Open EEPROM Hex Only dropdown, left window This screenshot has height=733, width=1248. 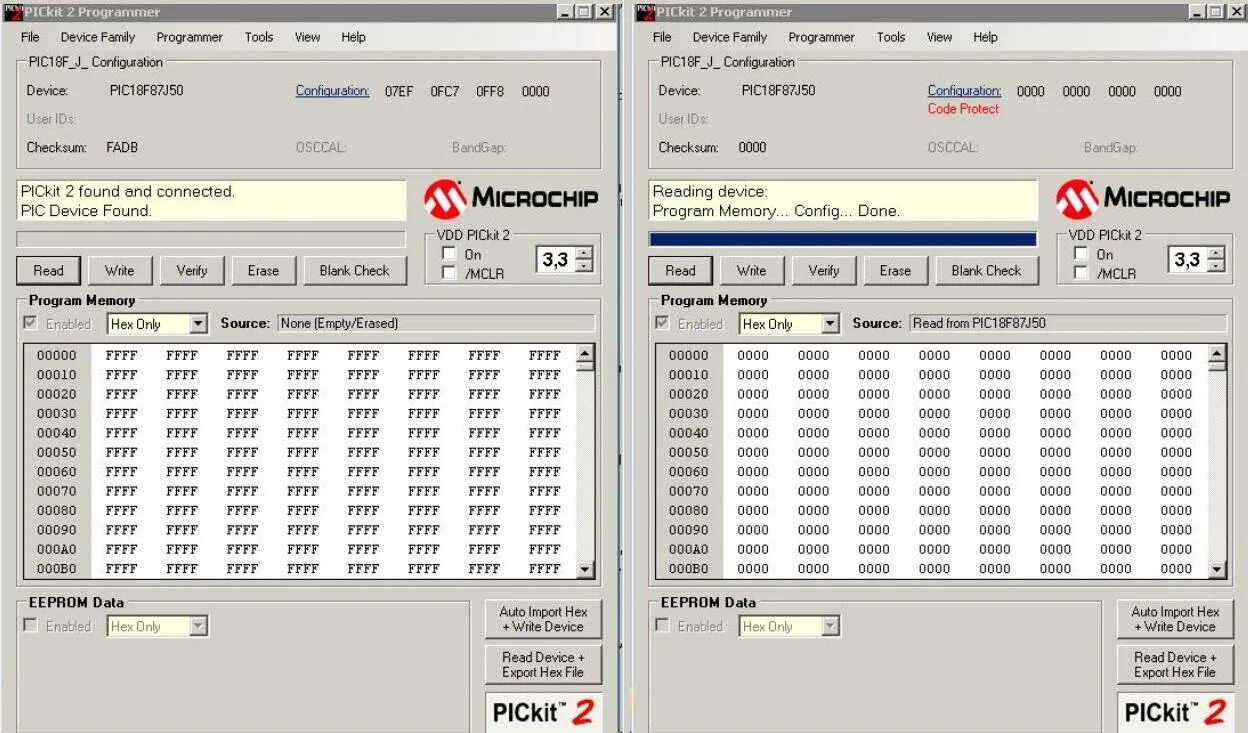tap(157, 626)
